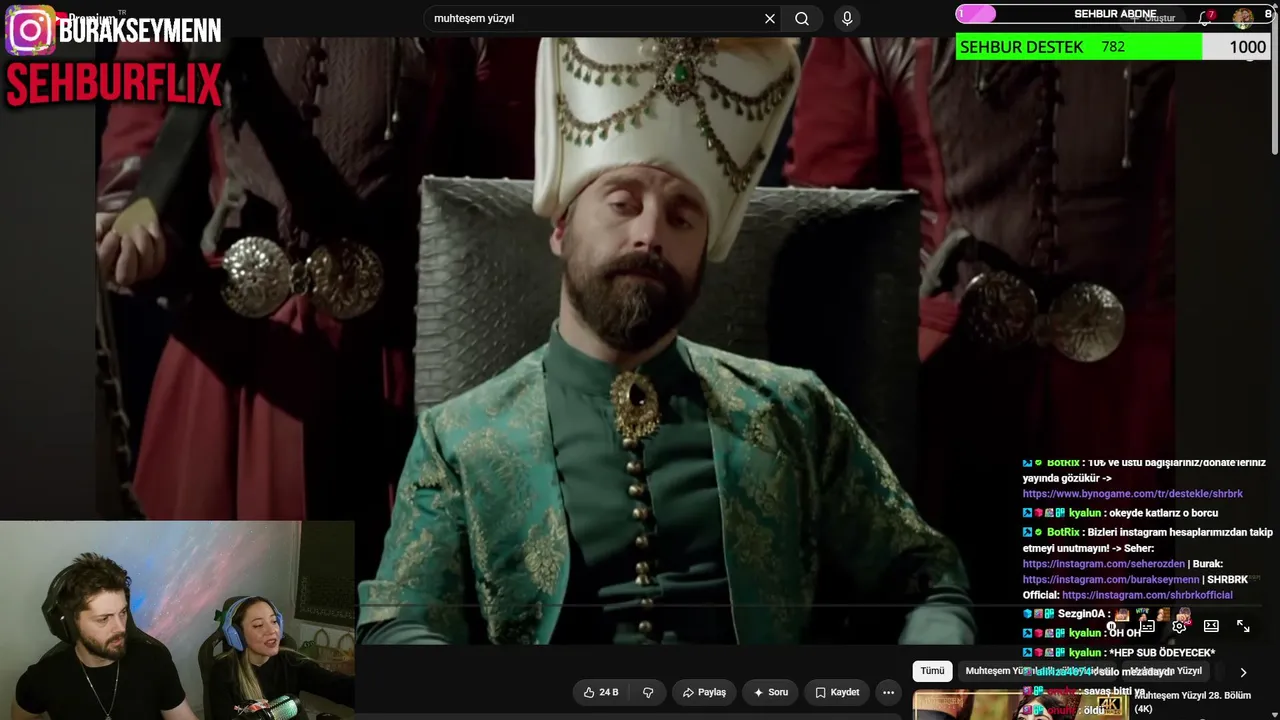Click the SEHBURFLIX overlay title
Image resolution: width=1280 pixels, height=720 pixels.
tap(113, 86)
